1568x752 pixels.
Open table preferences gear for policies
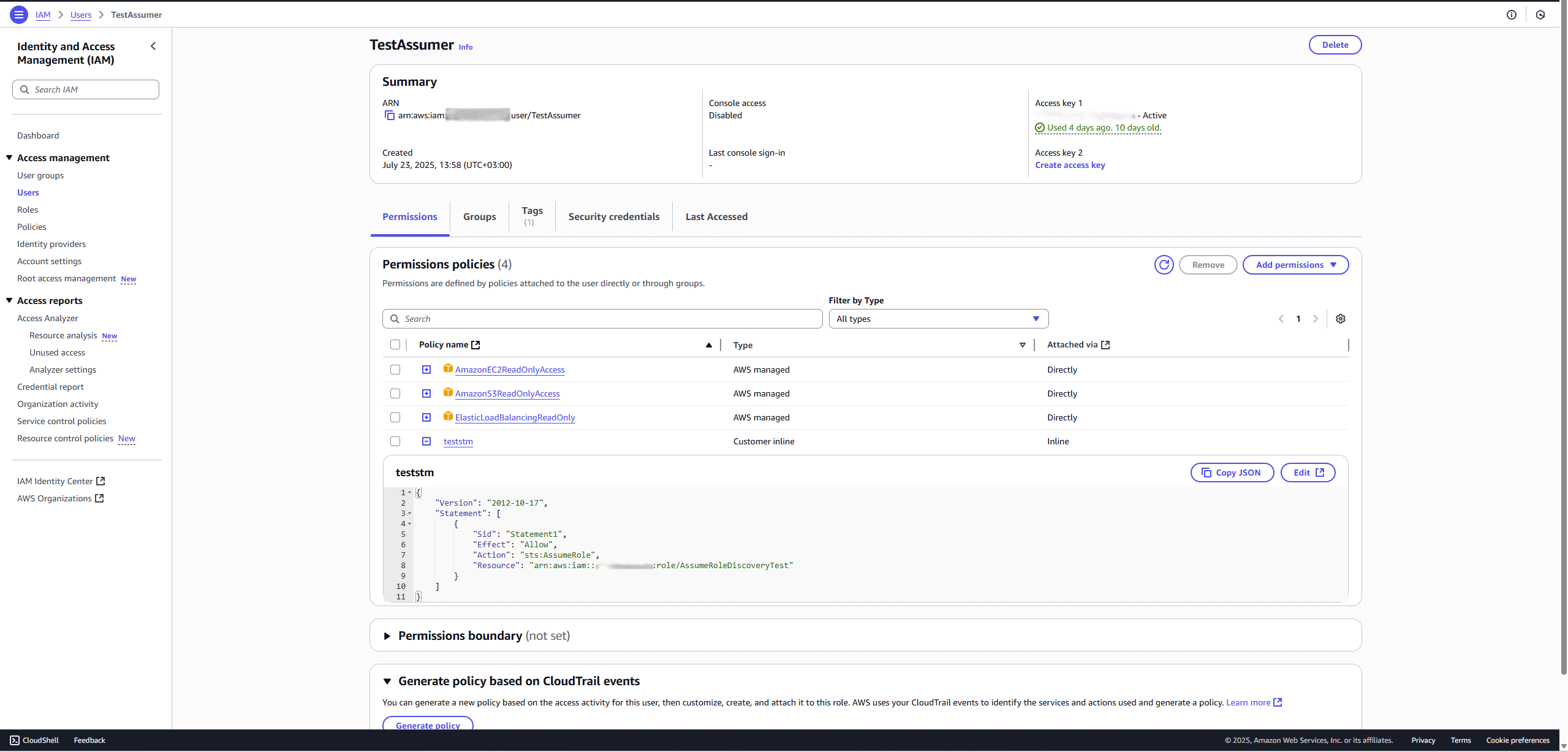[x=1341, y=318]
